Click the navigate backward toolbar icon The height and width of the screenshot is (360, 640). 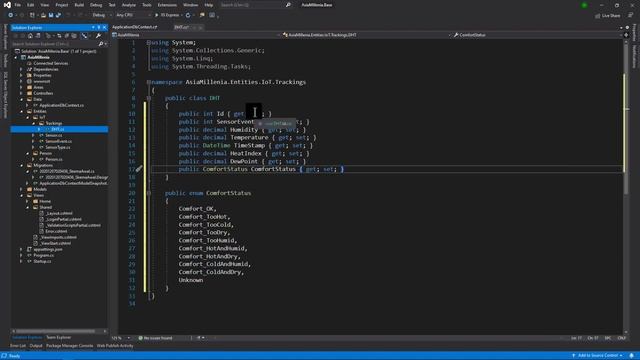coord(10,15)
